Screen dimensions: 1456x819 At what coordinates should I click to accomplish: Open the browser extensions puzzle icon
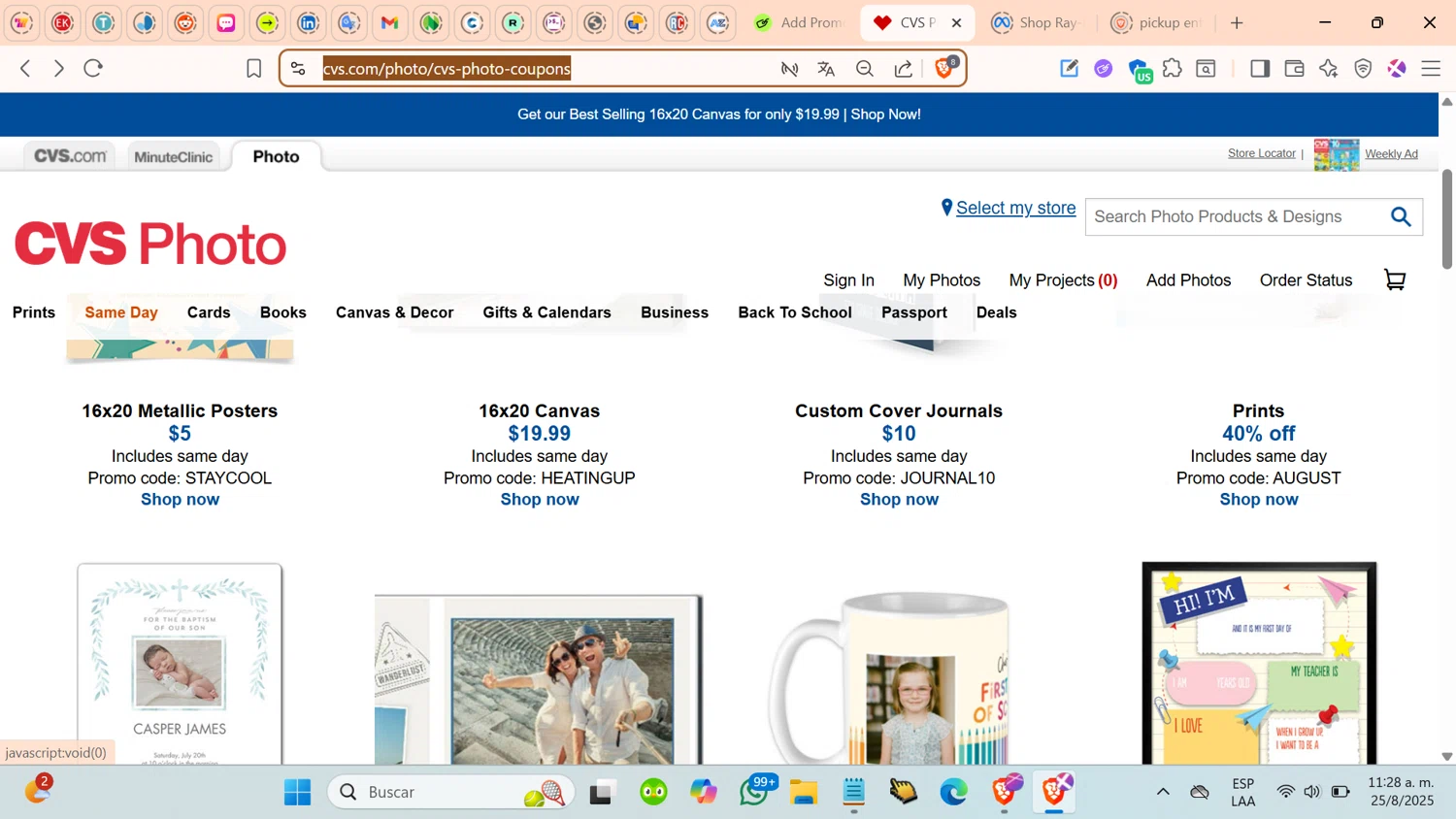pos(1173,69)
